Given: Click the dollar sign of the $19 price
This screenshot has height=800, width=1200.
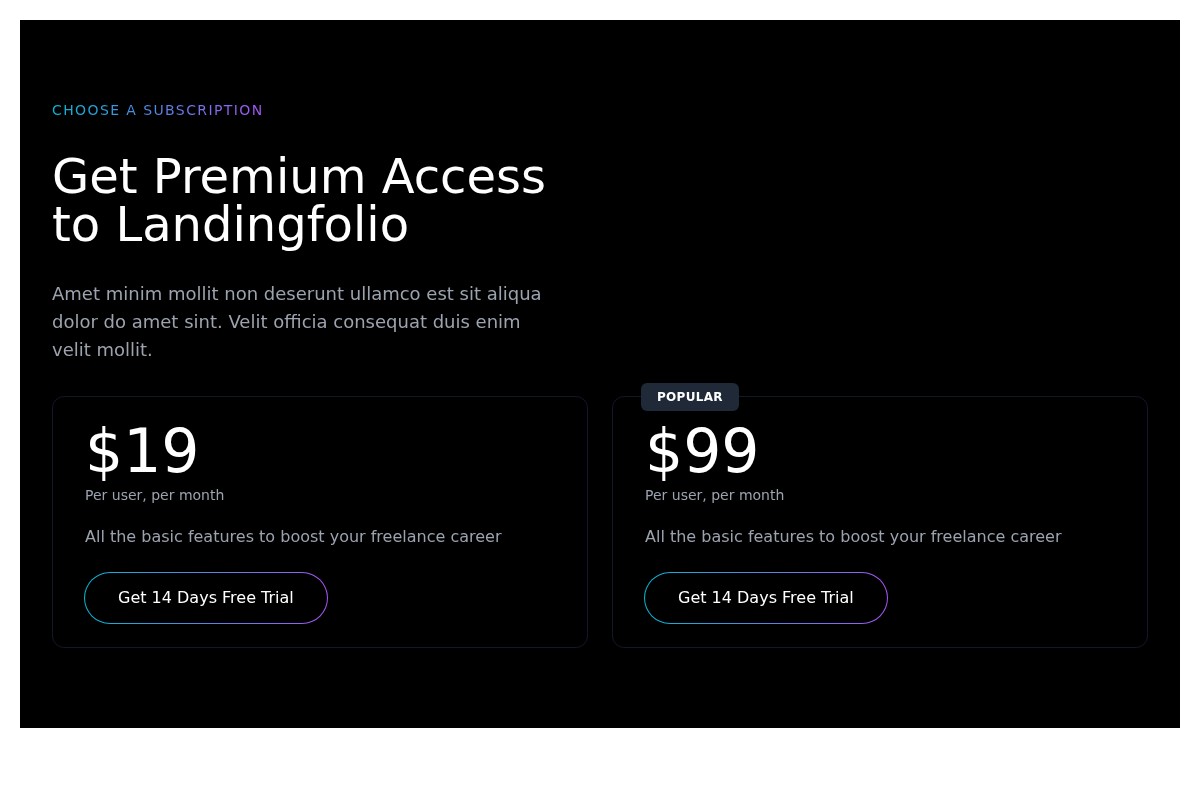Looking at the screenshot, I should 103,452.
